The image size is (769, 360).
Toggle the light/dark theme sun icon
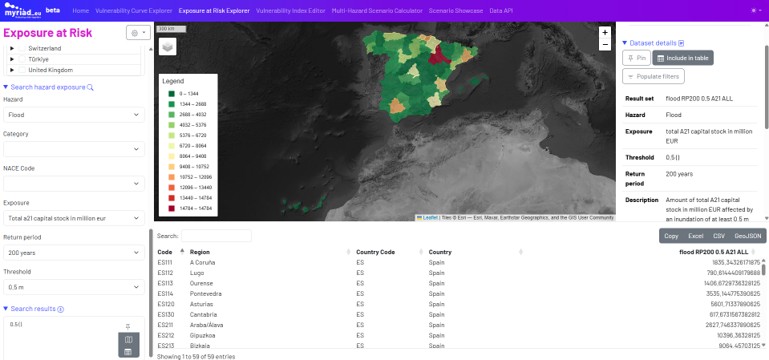click(753, 10)
